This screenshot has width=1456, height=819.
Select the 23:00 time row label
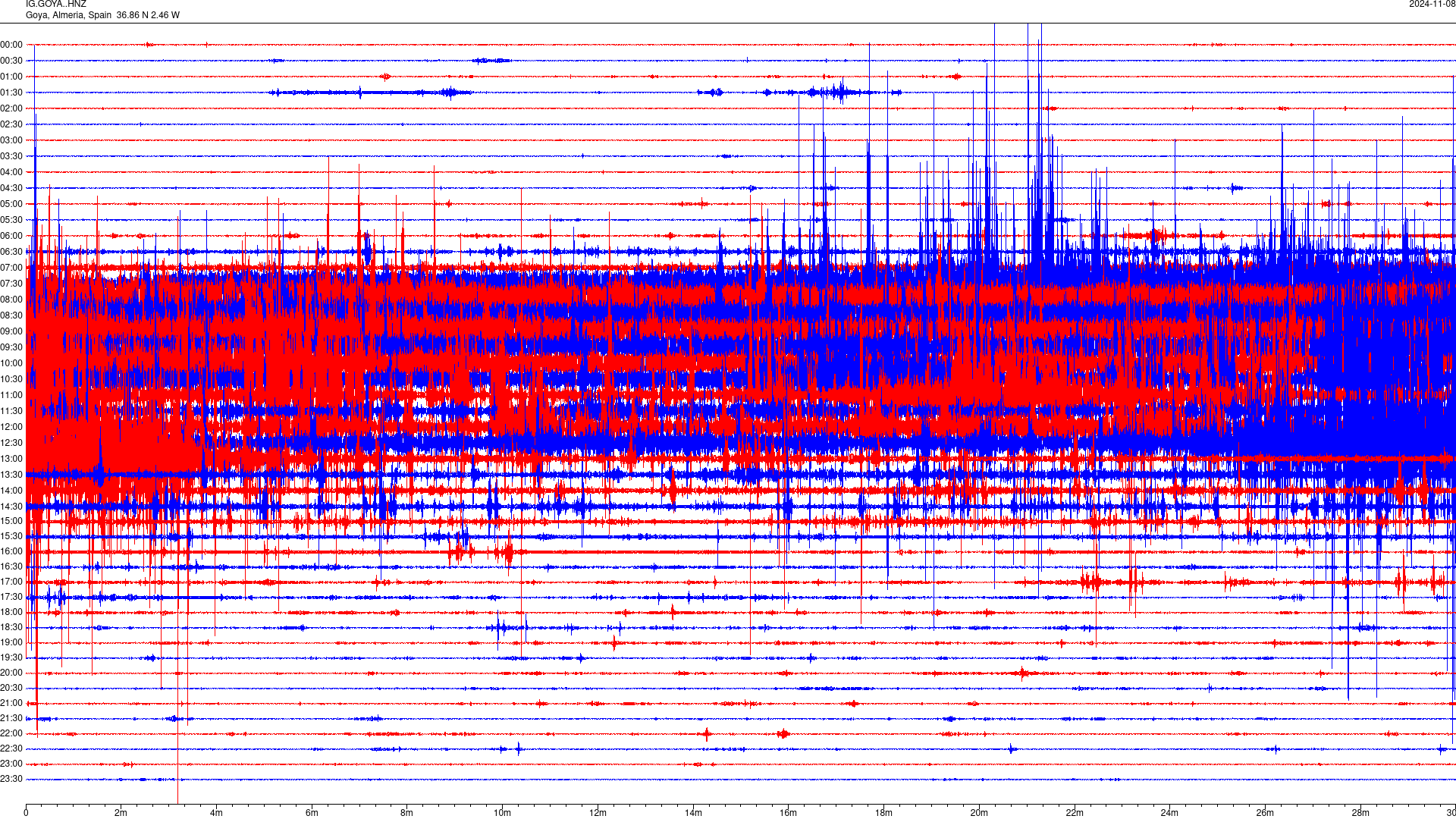(11, 764)
